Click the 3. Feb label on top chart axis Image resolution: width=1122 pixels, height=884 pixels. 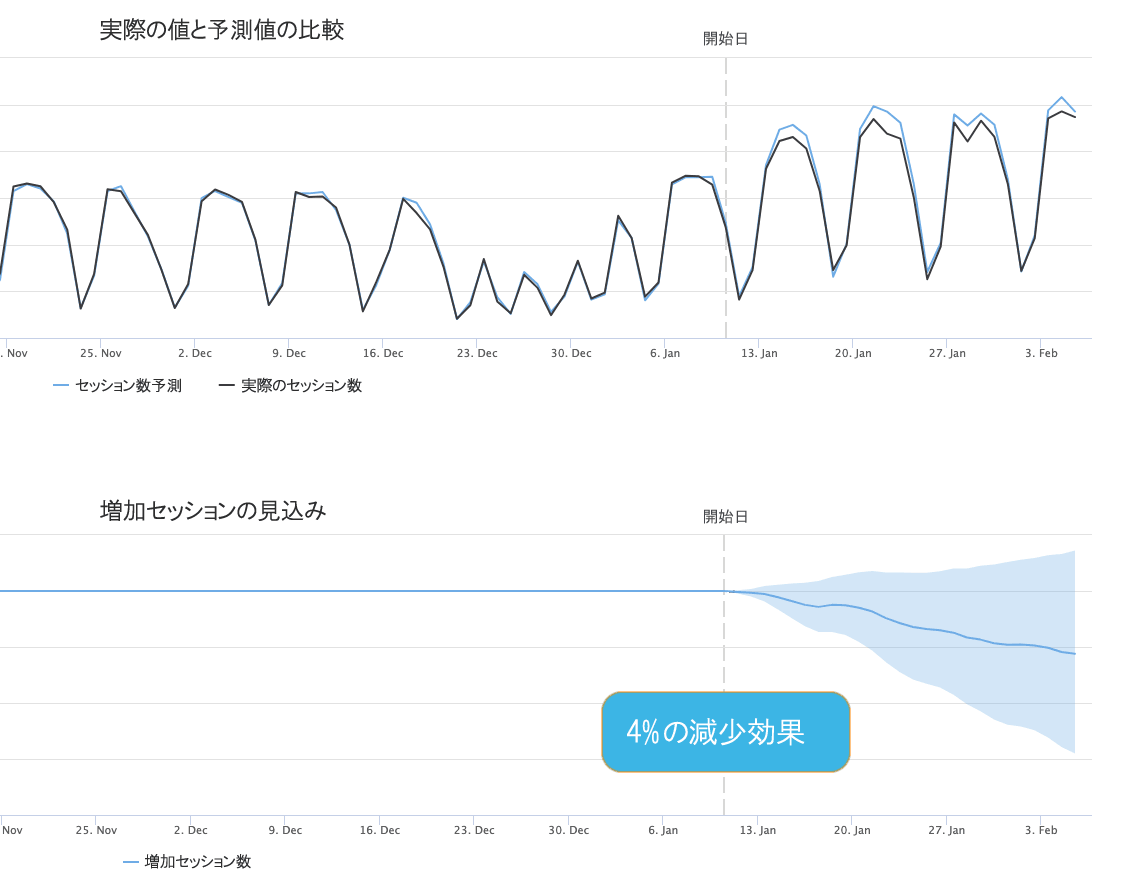tap(1041, 353)
